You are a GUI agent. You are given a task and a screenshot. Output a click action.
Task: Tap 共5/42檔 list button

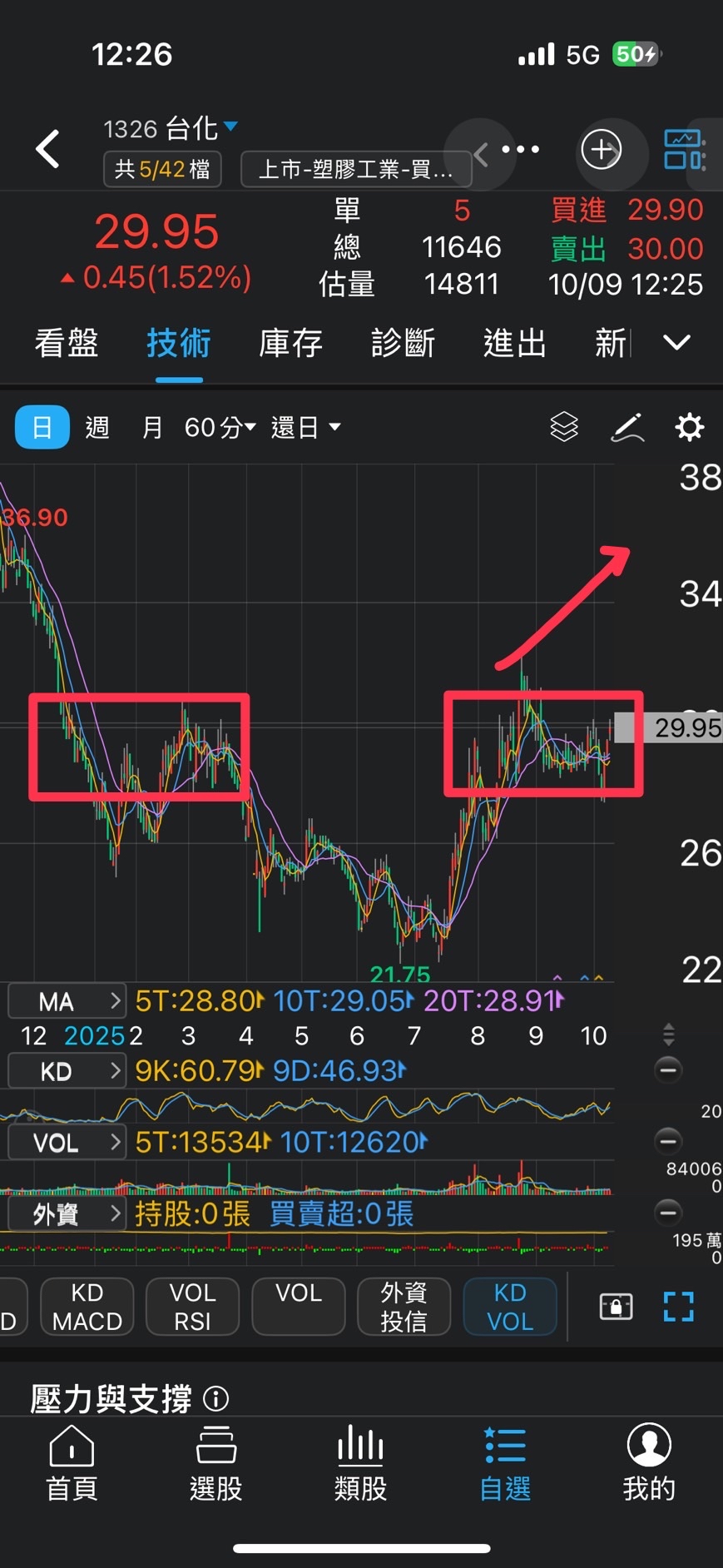[162, 169]
